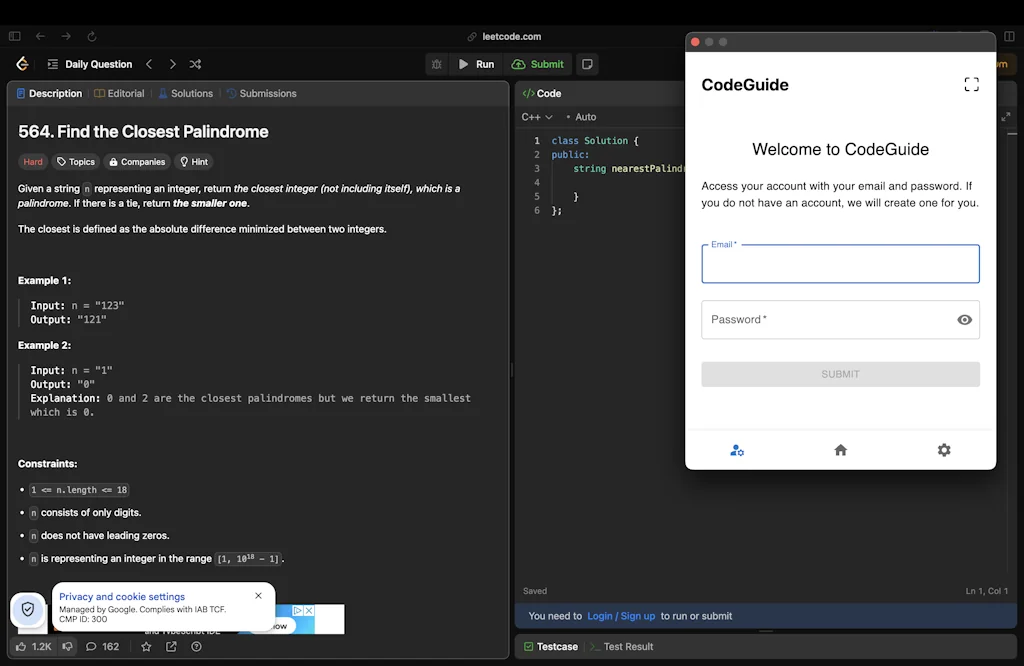Click the Run button
Viewport: 1024px width, 666px height.
[x=477, y=63]
